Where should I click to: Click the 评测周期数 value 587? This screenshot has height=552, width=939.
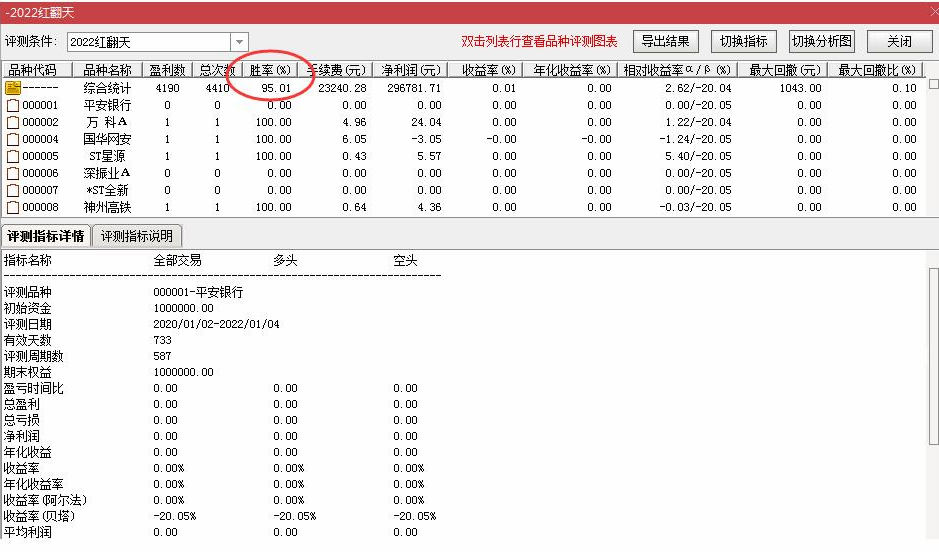tap(162, 356)
